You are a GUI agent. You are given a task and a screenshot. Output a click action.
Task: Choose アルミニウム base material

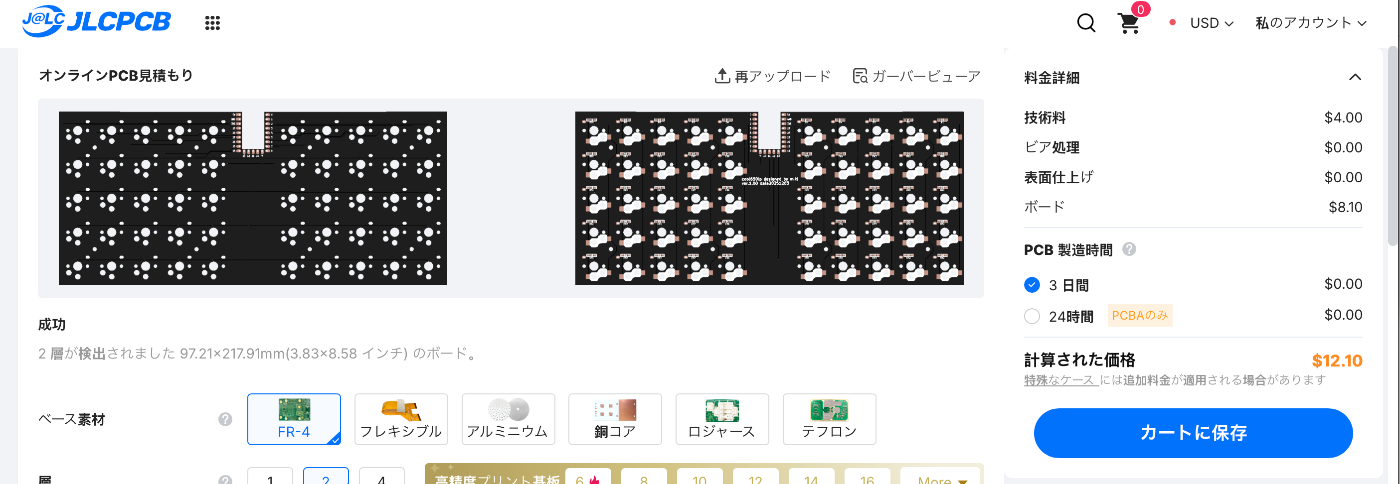click(x=508, y=419)
